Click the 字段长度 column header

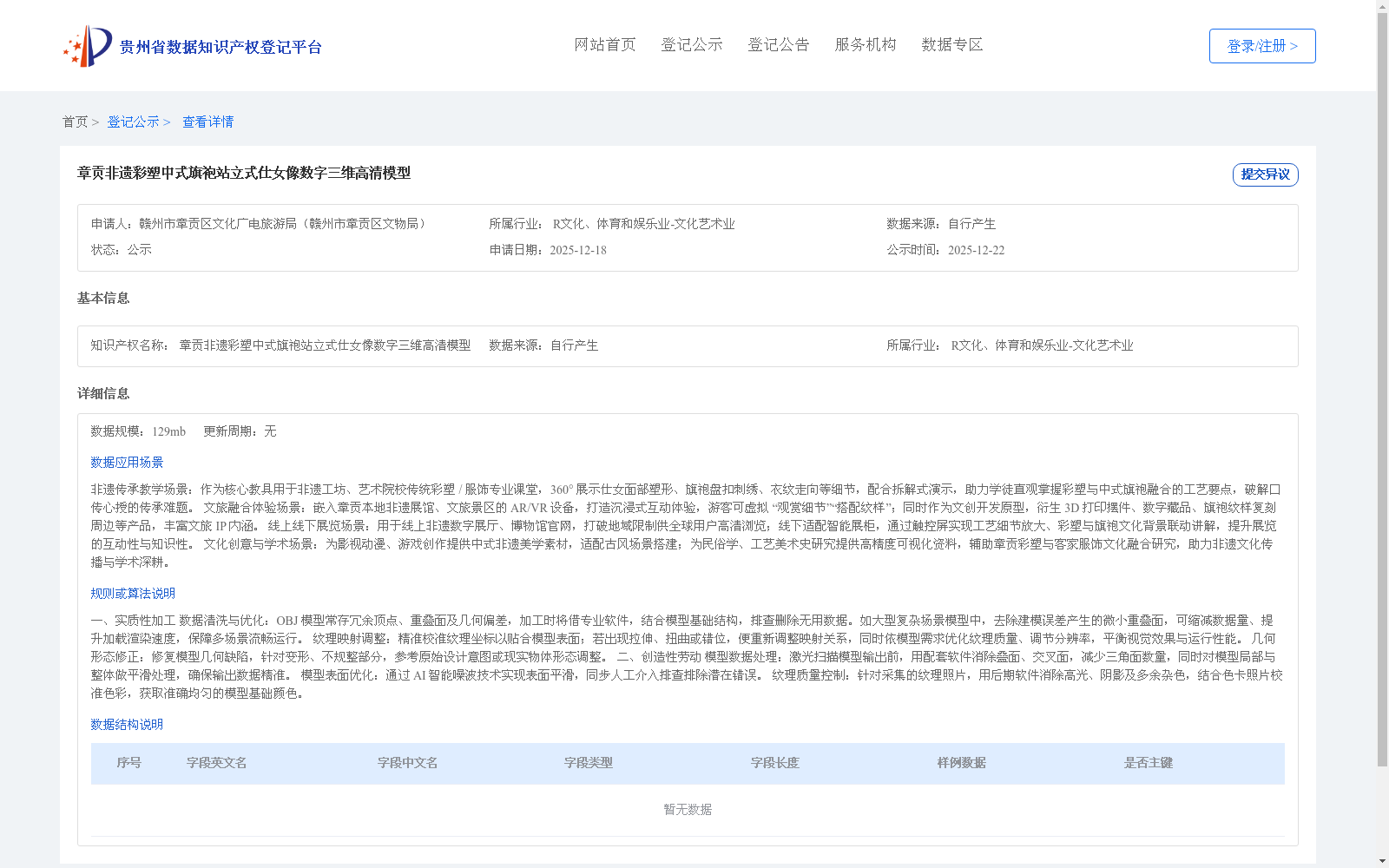pyautogui.click(x=775, y=763)
